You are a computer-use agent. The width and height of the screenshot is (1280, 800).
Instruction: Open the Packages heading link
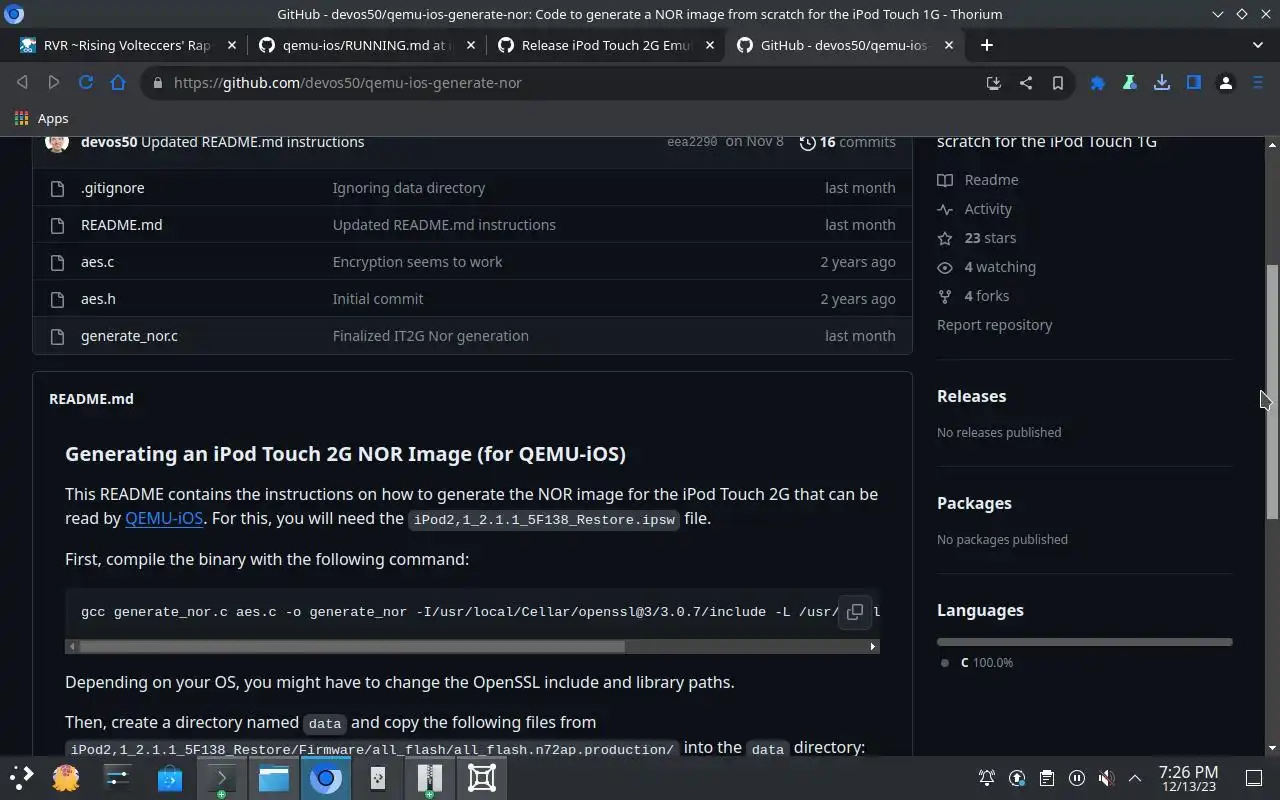tap(974, 503)
